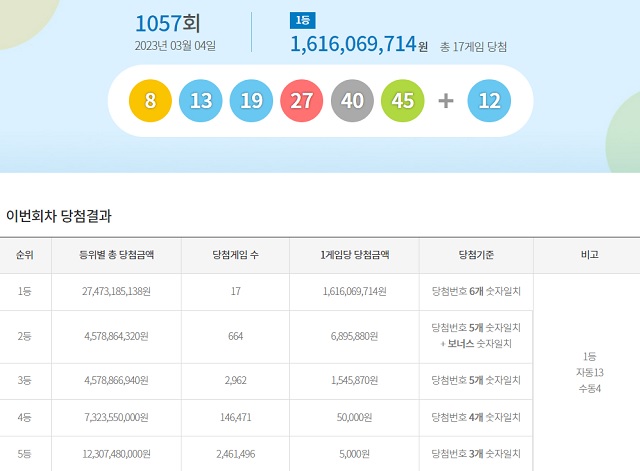Screen dimensions: 640x471
Task: Click total prize 27,473,185,138원 cell
Action: click(116, 291)
